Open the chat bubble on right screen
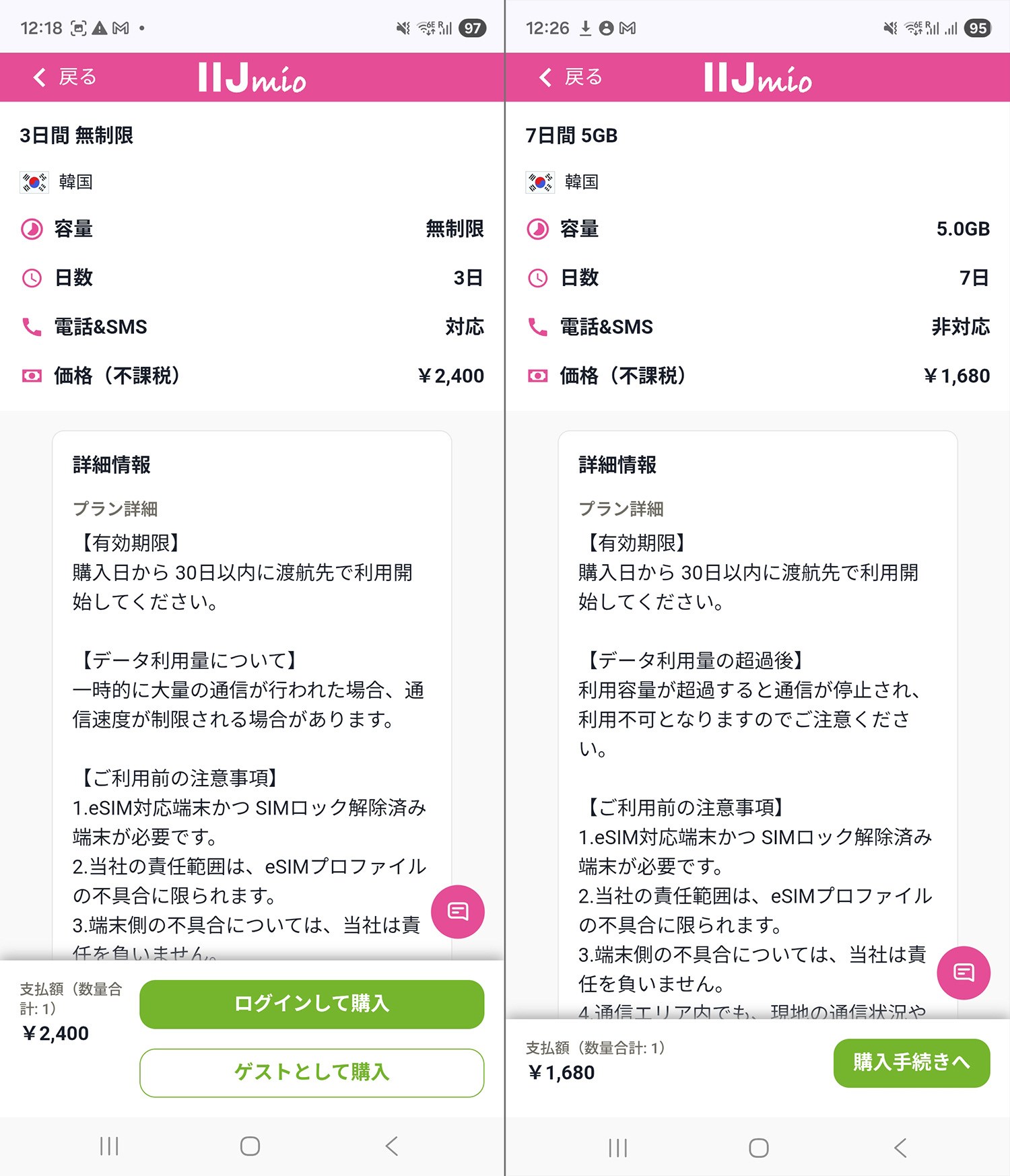Screen dimensions: 1010x1176 coord(965,972)
